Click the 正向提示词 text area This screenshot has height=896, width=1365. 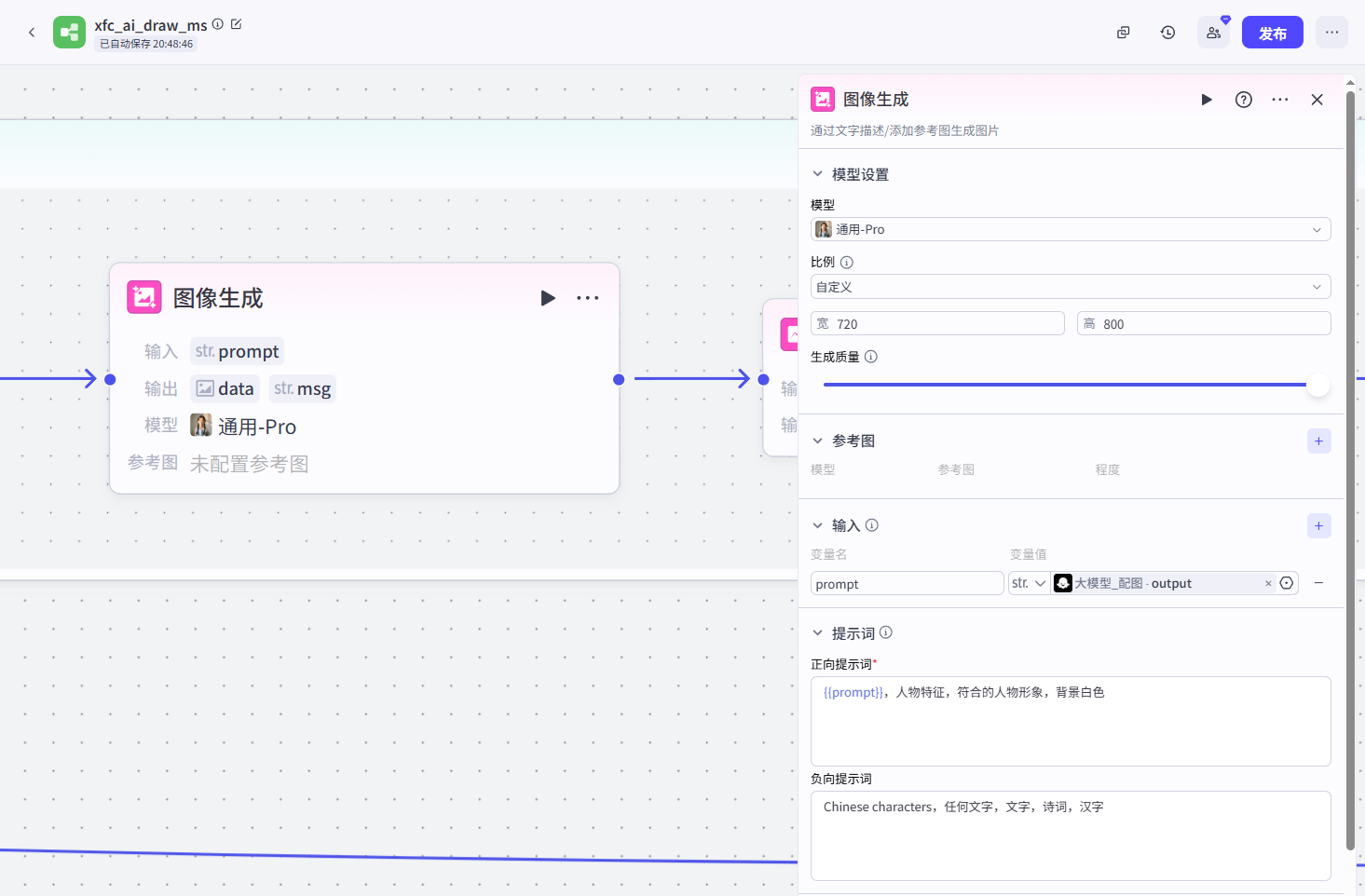tap(1071, 721)
